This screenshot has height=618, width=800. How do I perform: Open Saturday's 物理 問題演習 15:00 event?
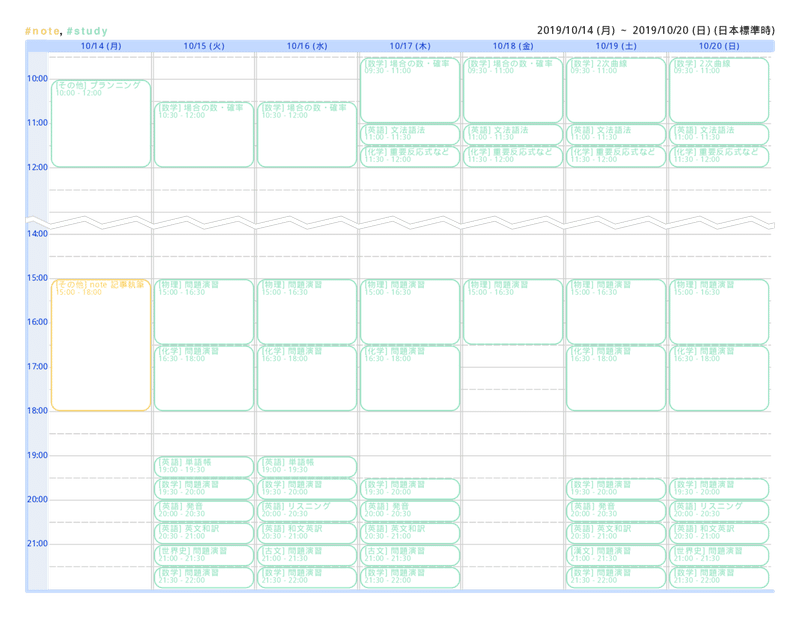tap(616, 312)
